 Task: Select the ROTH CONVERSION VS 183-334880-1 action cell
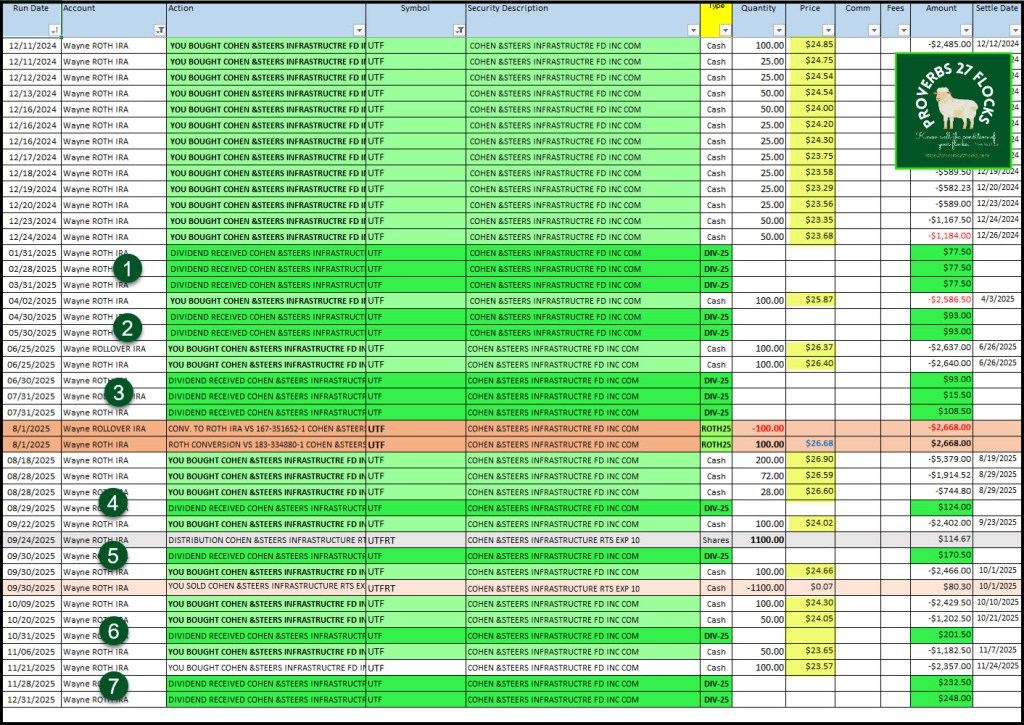[x=266, y=443]
